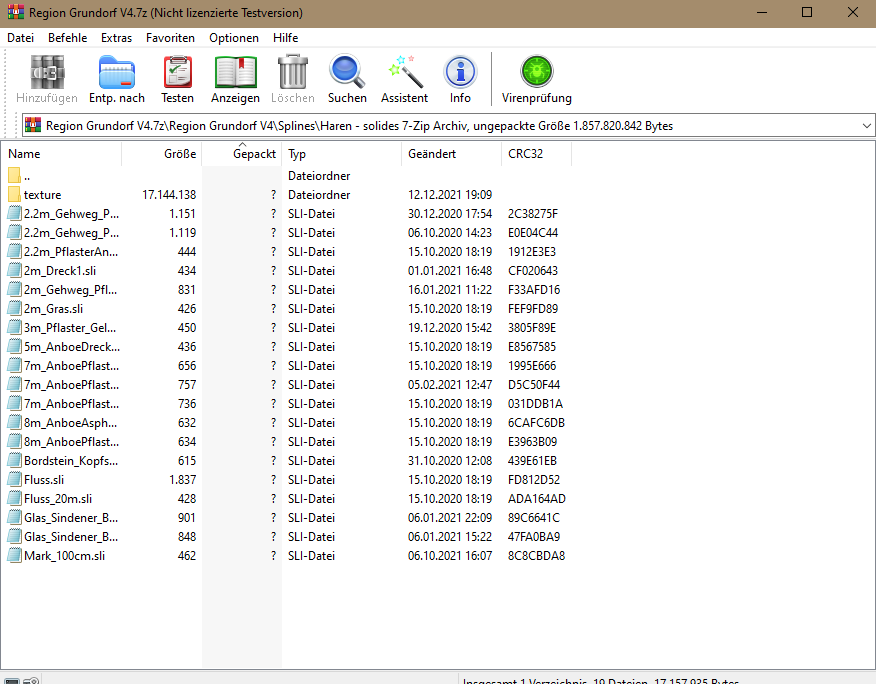Open the Anzeigen viewer icon
This screenshot has height=684, width=876.
[235, 73]
